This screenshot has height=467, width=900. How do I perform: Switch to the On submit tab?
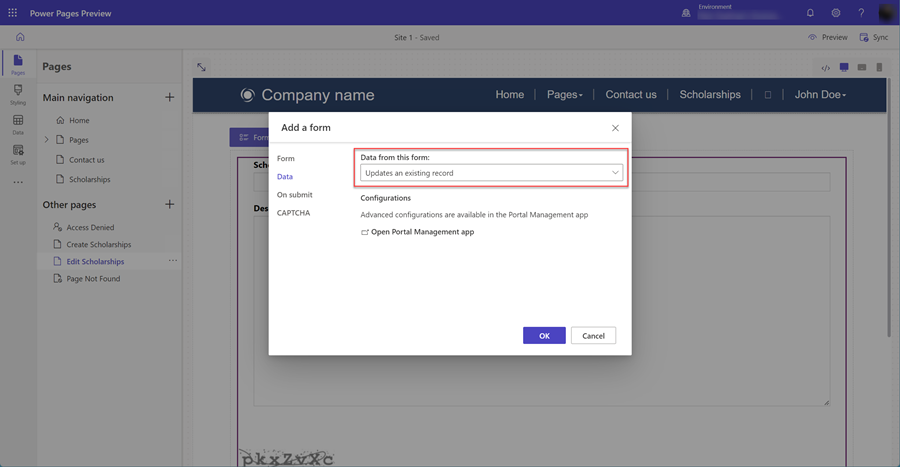[x=294, y=195]
